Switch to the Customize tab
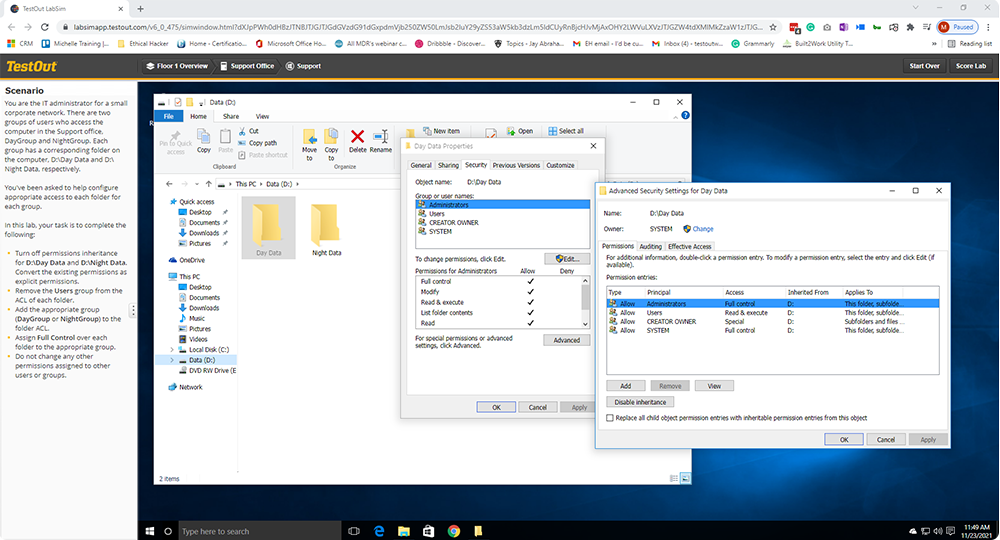 560,165
